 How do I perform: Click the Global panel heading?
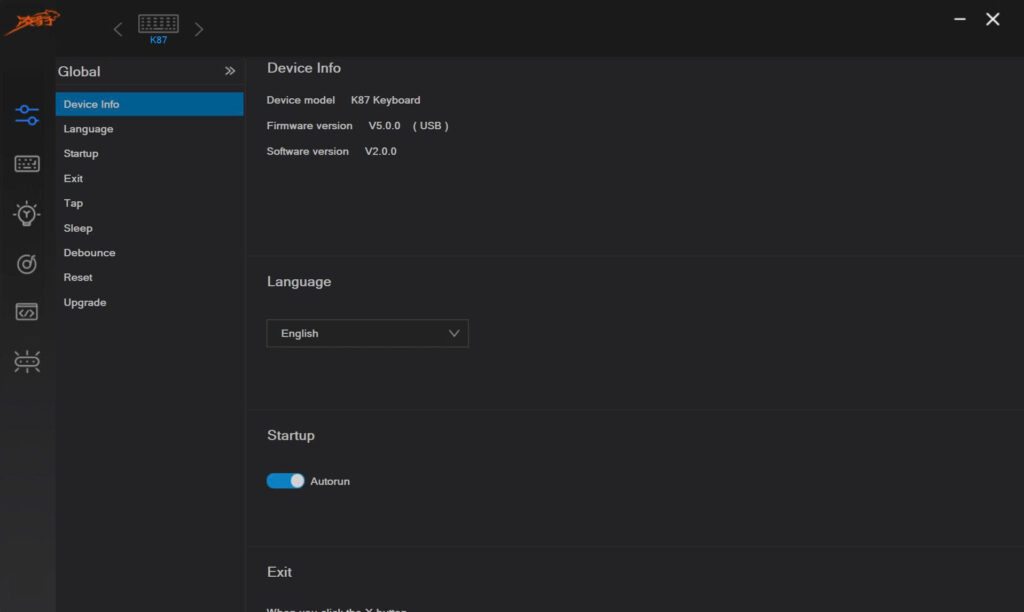pos(79,72)
